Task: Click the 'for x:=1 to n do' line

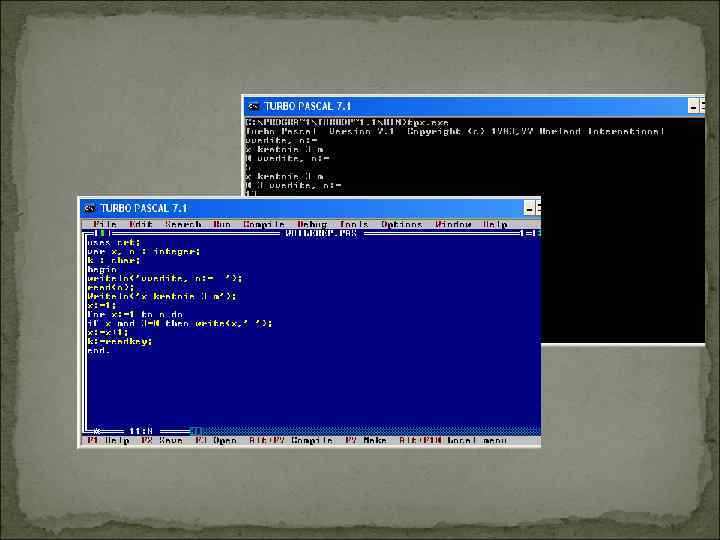Action: tap(135, 315)
